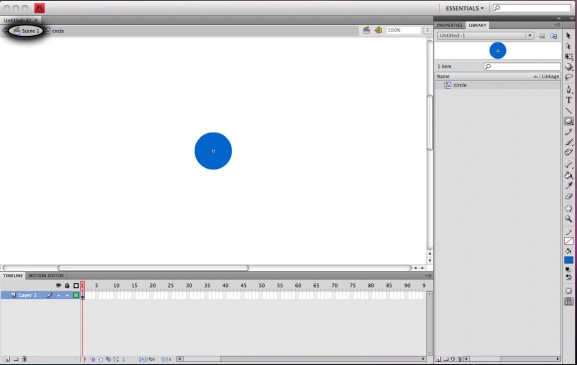
Task: Click New Folder icon in timeline
Action: 16,359
